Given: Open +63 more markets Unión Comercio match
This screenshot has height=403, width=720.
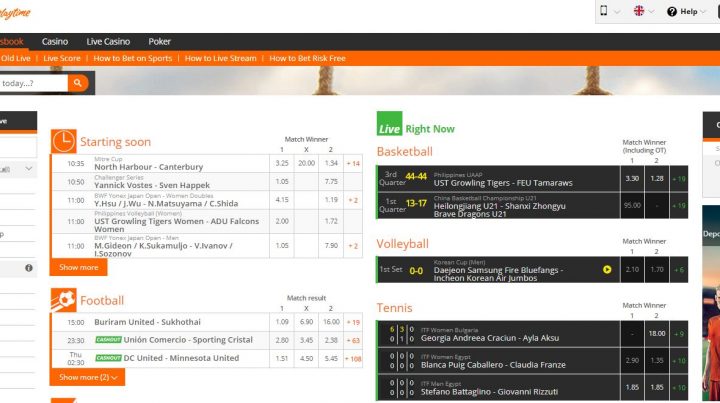Looking at the screenshot, I should 353,340.
